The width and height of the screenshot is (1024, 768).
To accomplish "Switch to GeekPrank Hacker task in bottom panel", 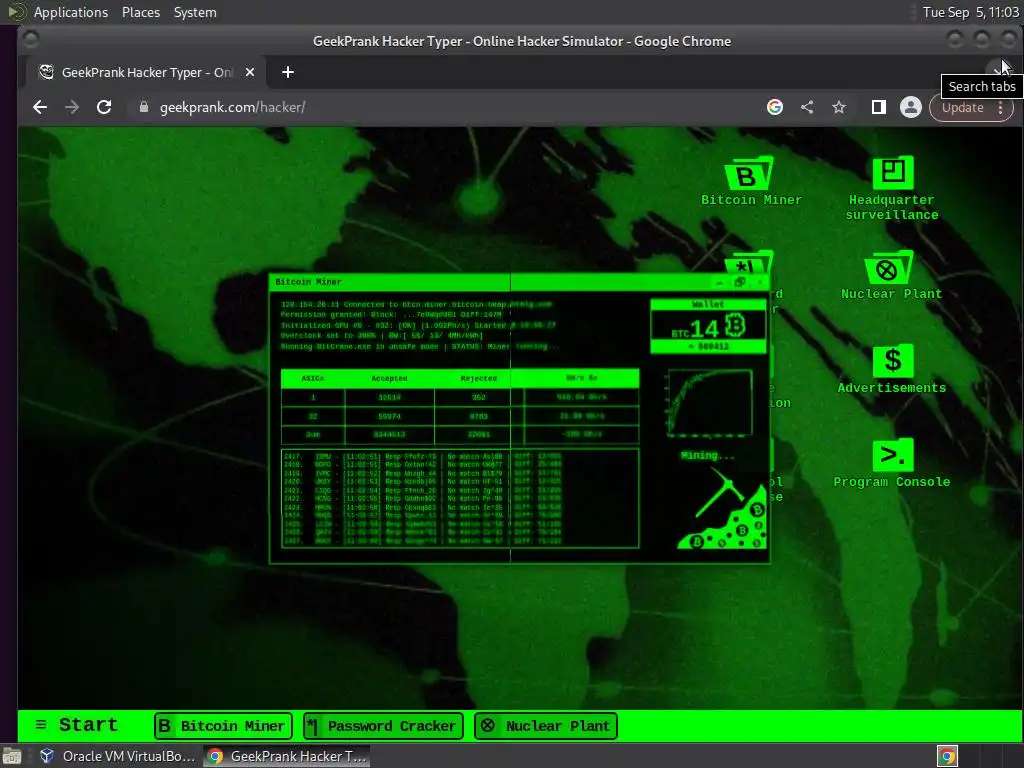I will click(287, 756).
